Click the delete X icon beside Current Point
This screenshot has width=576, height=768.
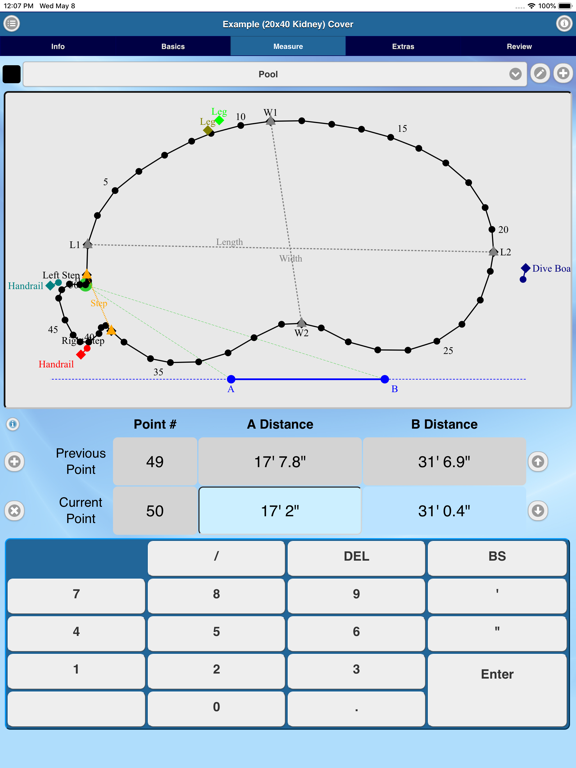point(14,511)
